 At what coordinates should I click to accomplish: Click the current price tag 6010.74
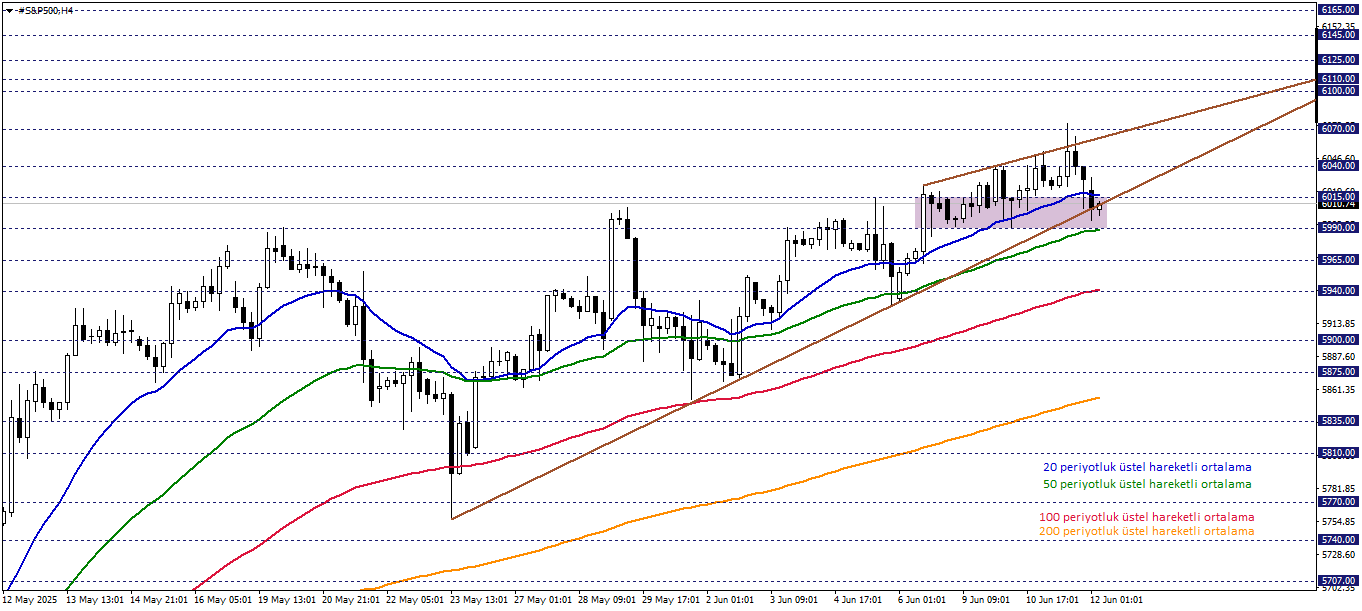point(1338,204)
